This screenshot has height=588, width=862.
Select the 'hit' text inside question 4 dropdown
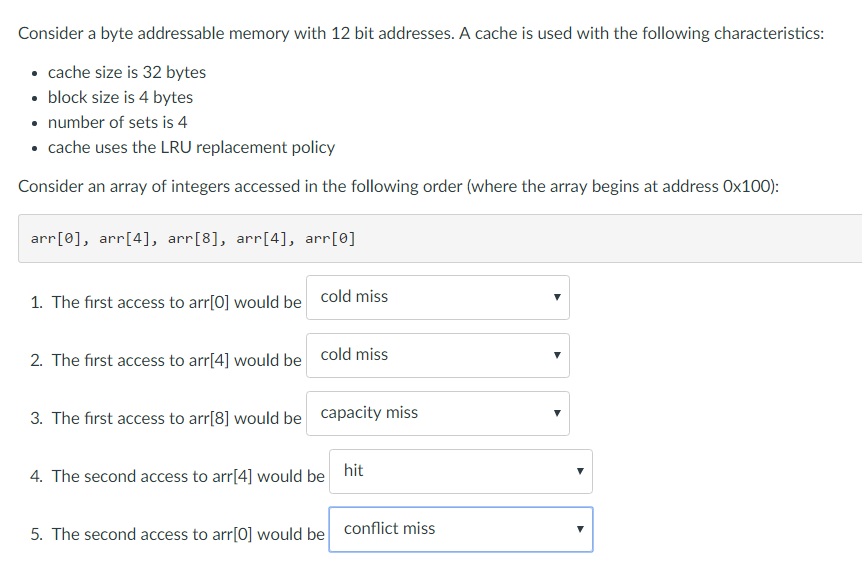[351, 469]
